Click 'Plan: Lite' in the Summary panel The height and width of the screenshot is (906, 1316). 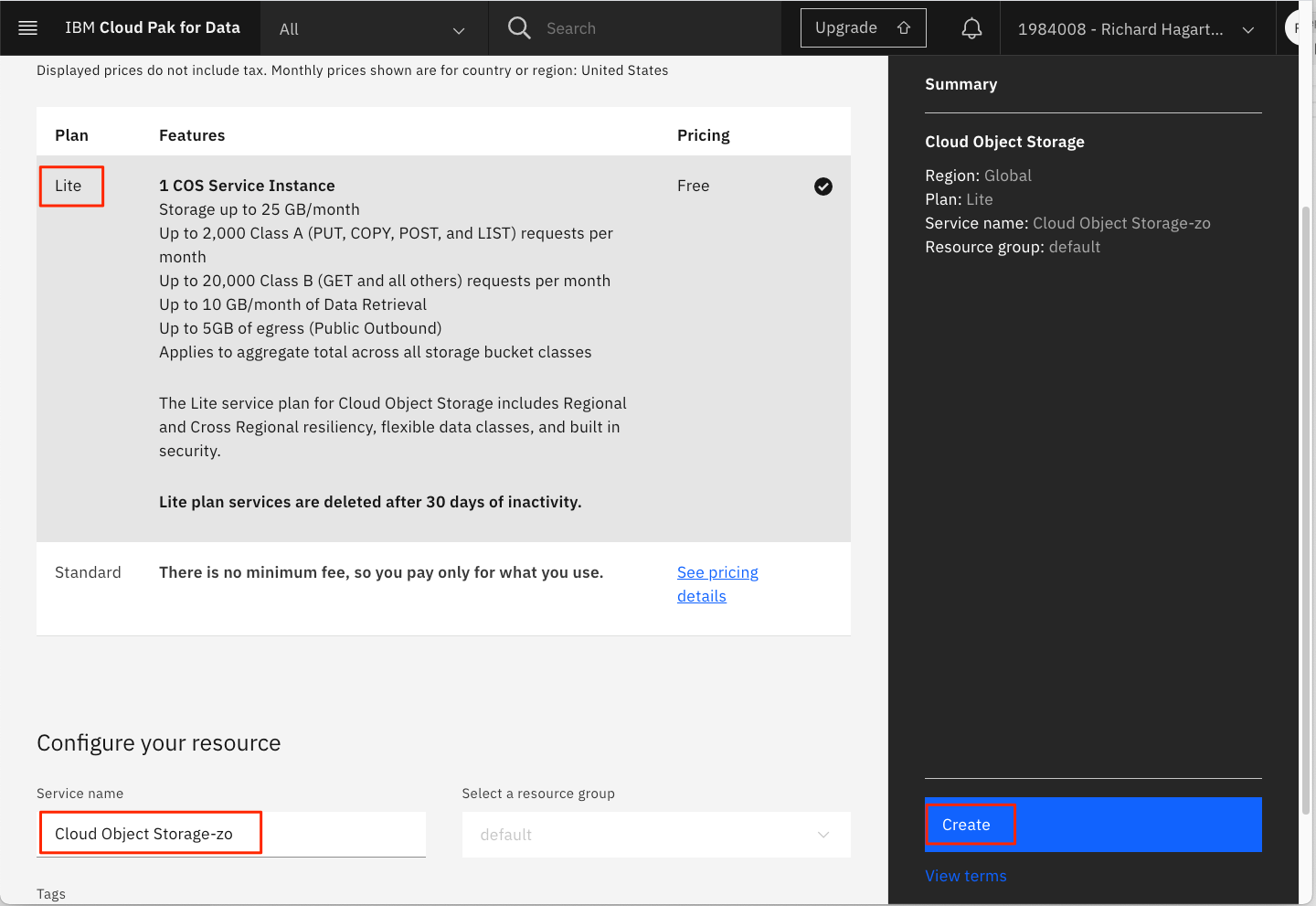click(x=959, y=199)
